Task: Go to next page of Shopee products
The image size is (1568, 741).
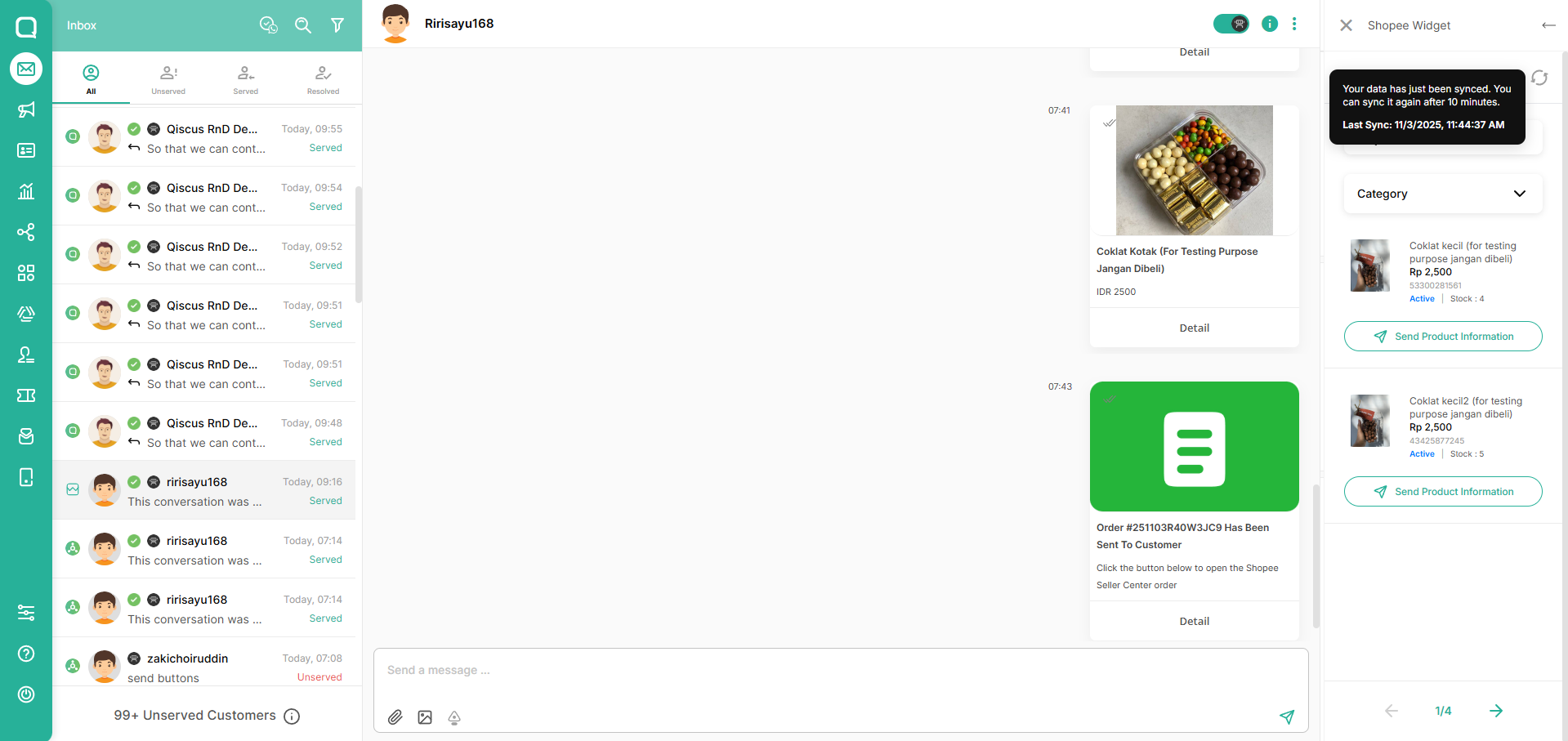Action: click(1496, 711)
